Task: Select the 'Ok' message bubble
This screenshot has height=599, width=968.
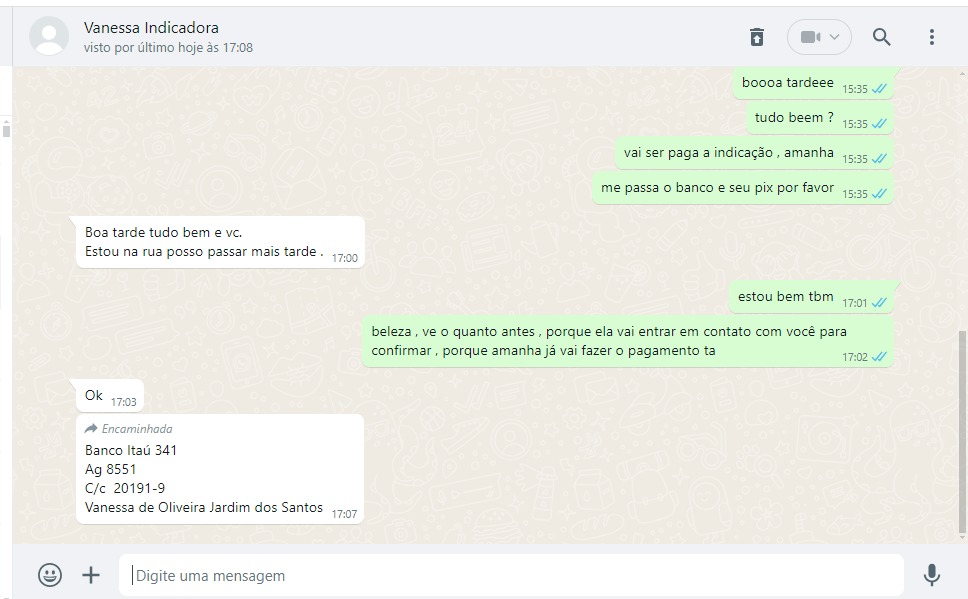Action: click(110, 396)
